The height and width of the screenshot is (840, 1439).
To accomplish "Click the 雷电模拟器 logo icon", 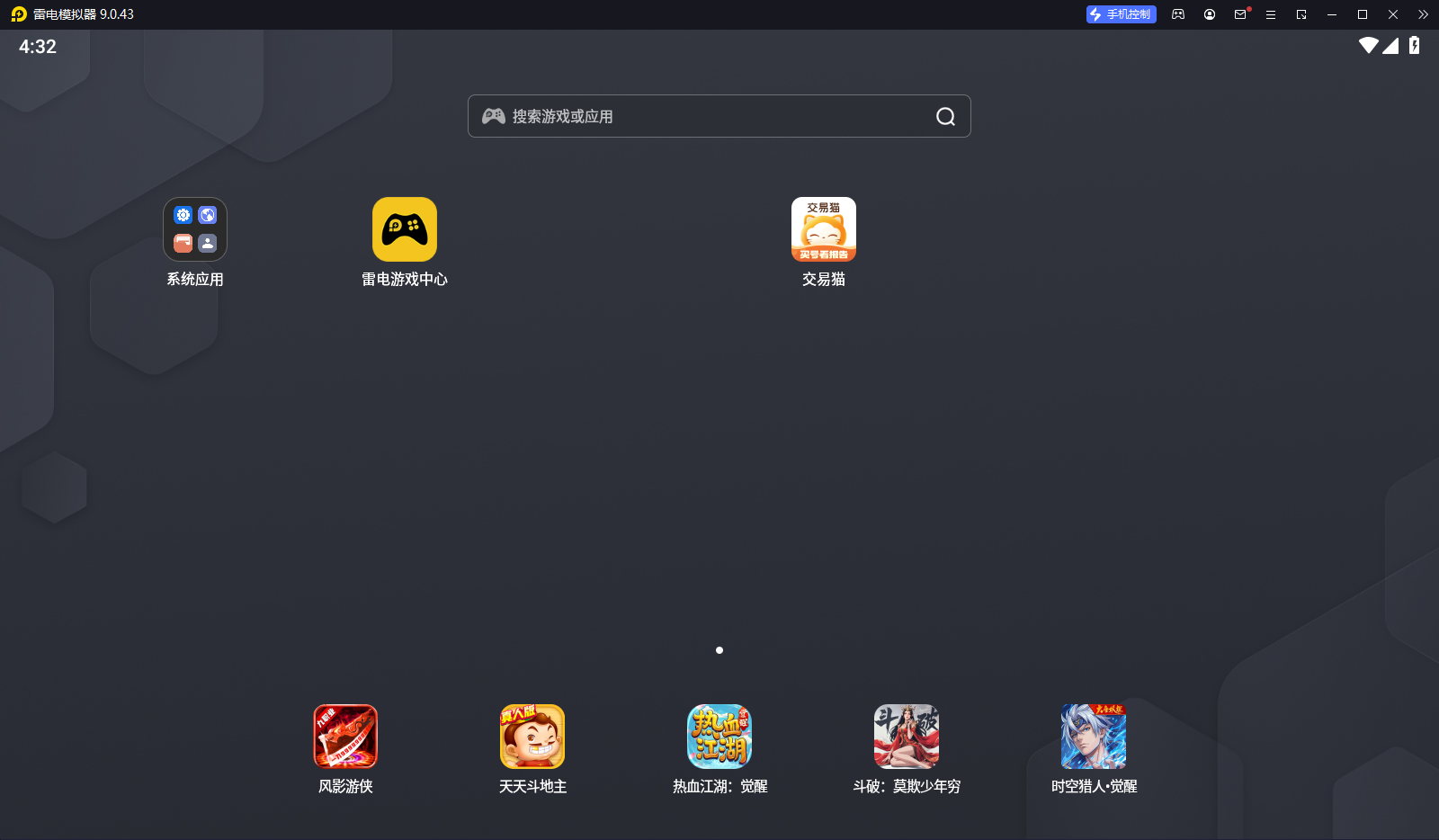I will coord(19,14).
